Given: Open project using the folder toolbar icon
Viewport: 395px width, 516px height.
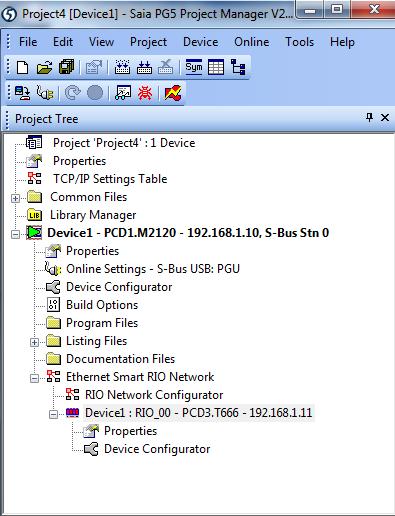Looking at the screenshot, I should 44,68.
